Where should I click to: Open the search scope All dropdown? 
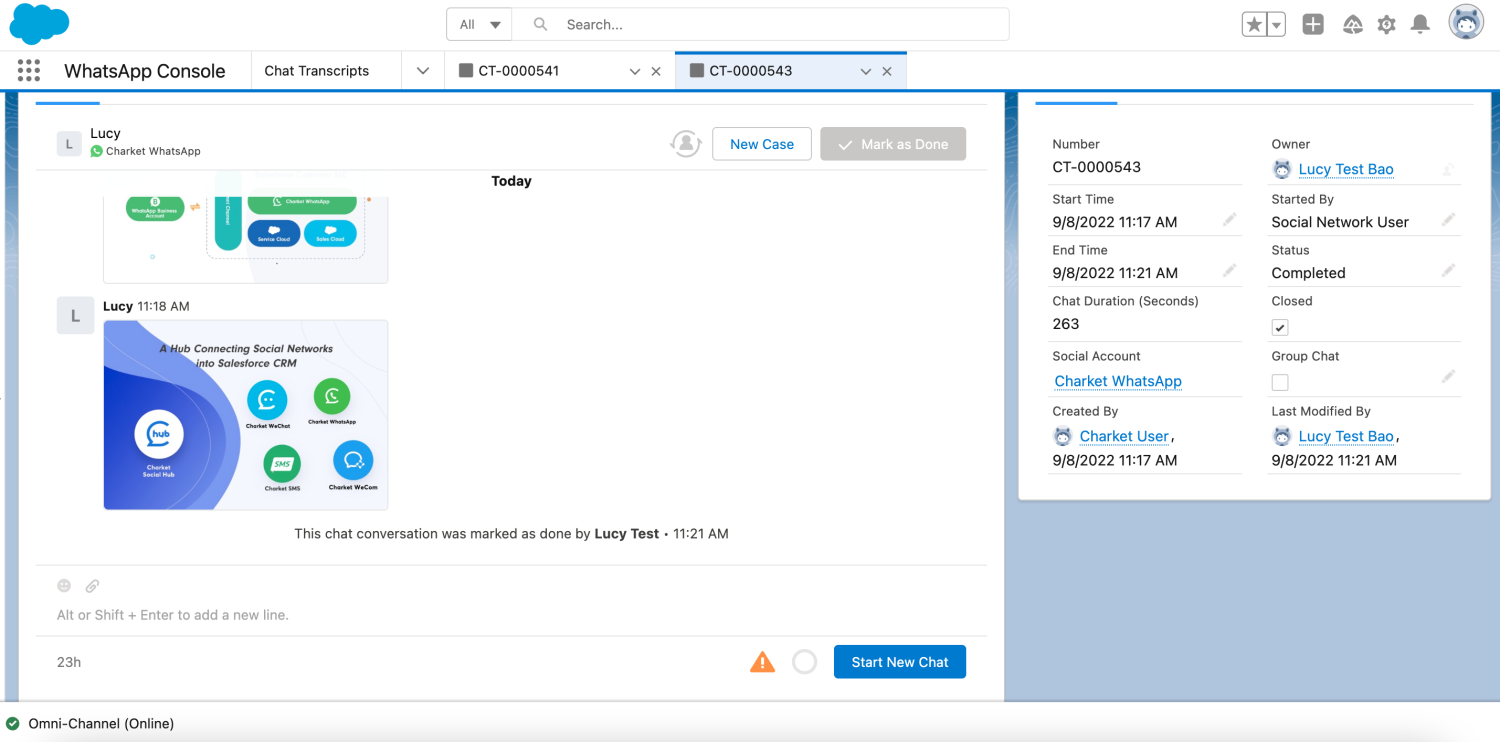coord(480,24)
